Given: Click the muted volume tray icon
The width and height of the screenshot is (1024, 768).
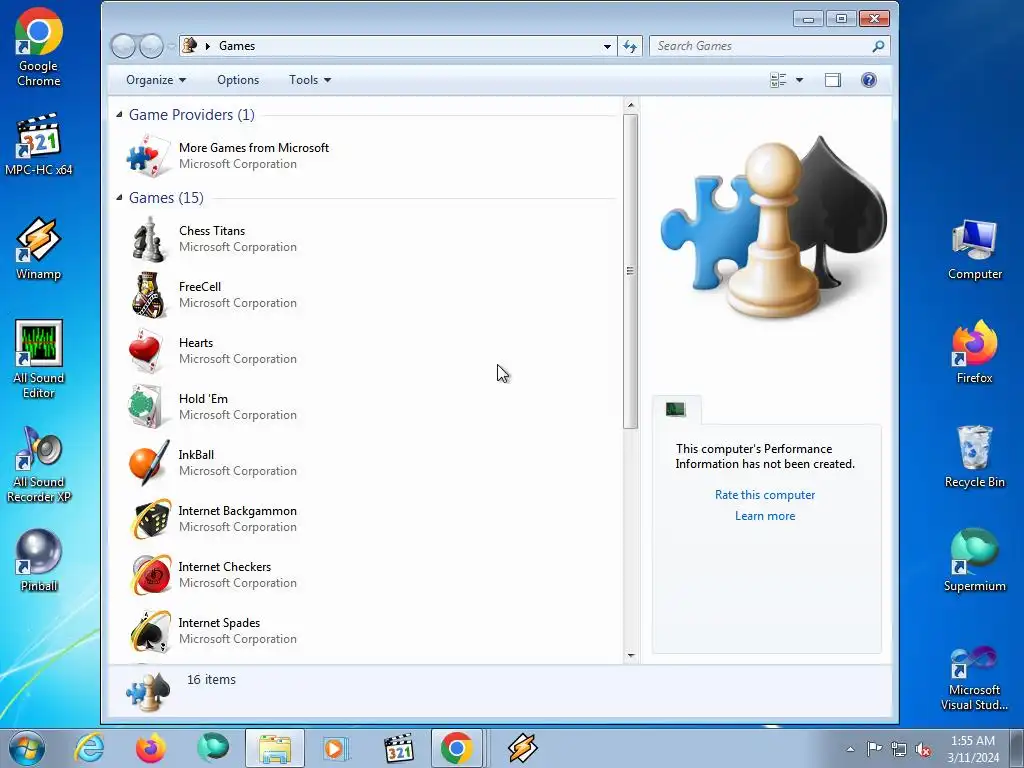Looking at the screenshot, I should coord(923,749).
